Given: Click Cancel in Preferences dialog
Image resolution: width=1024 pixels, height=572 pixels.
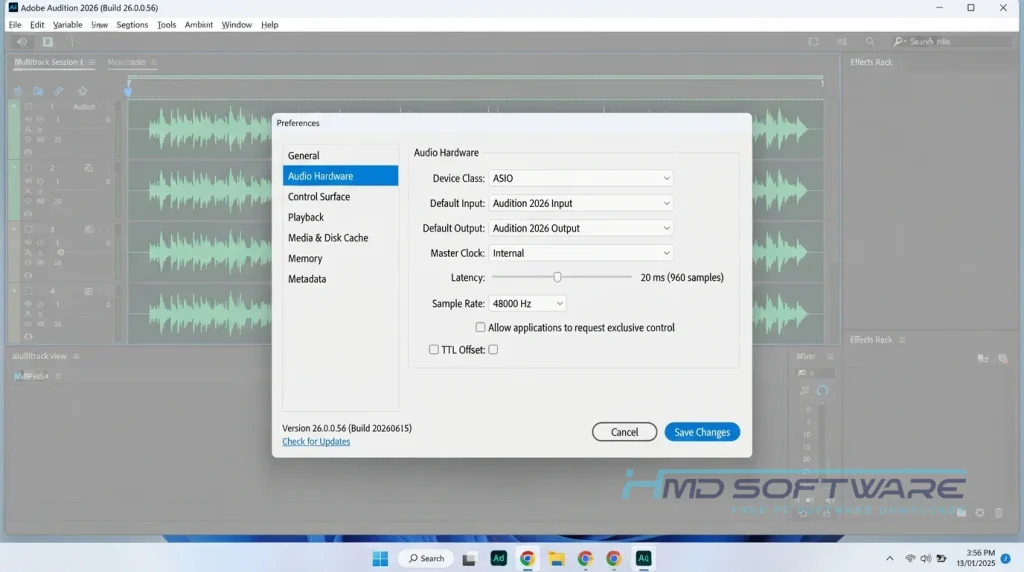Looking at the screenshot, I should [624, 432].
